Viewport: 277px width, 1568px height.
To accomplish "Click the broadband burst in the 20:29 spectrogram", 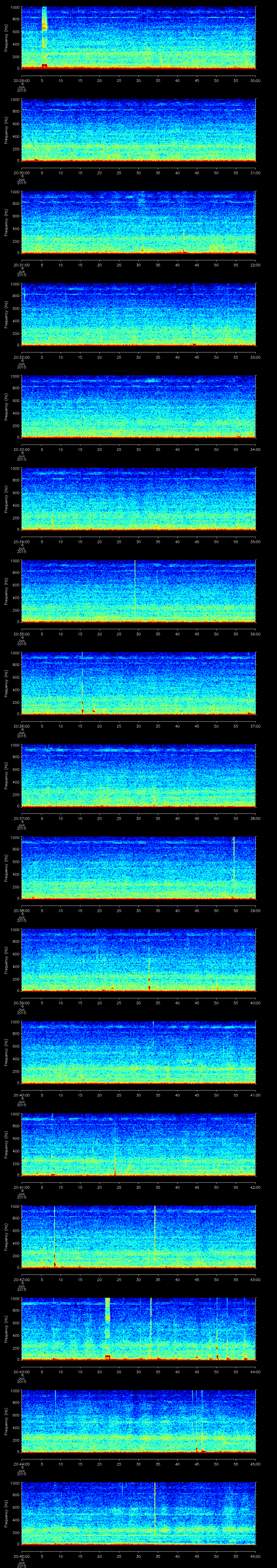I will point(44,36).
